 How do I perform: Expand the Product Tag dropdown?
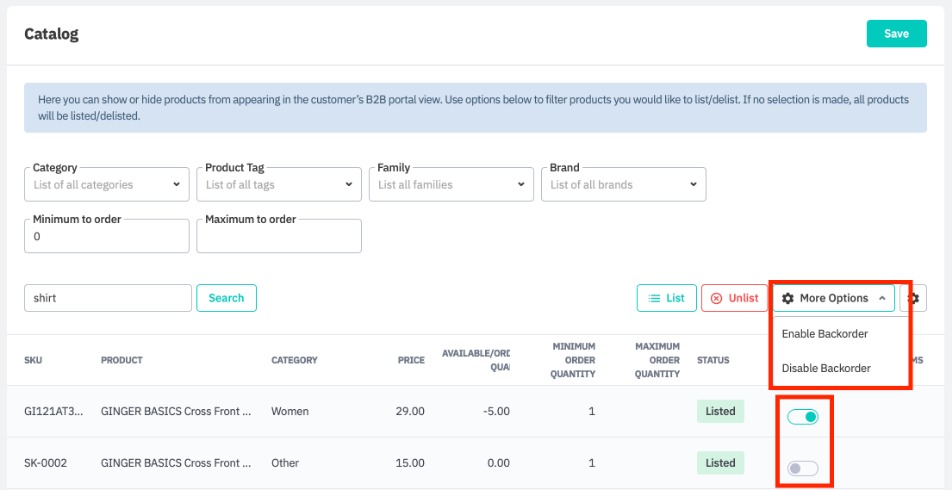278,185
